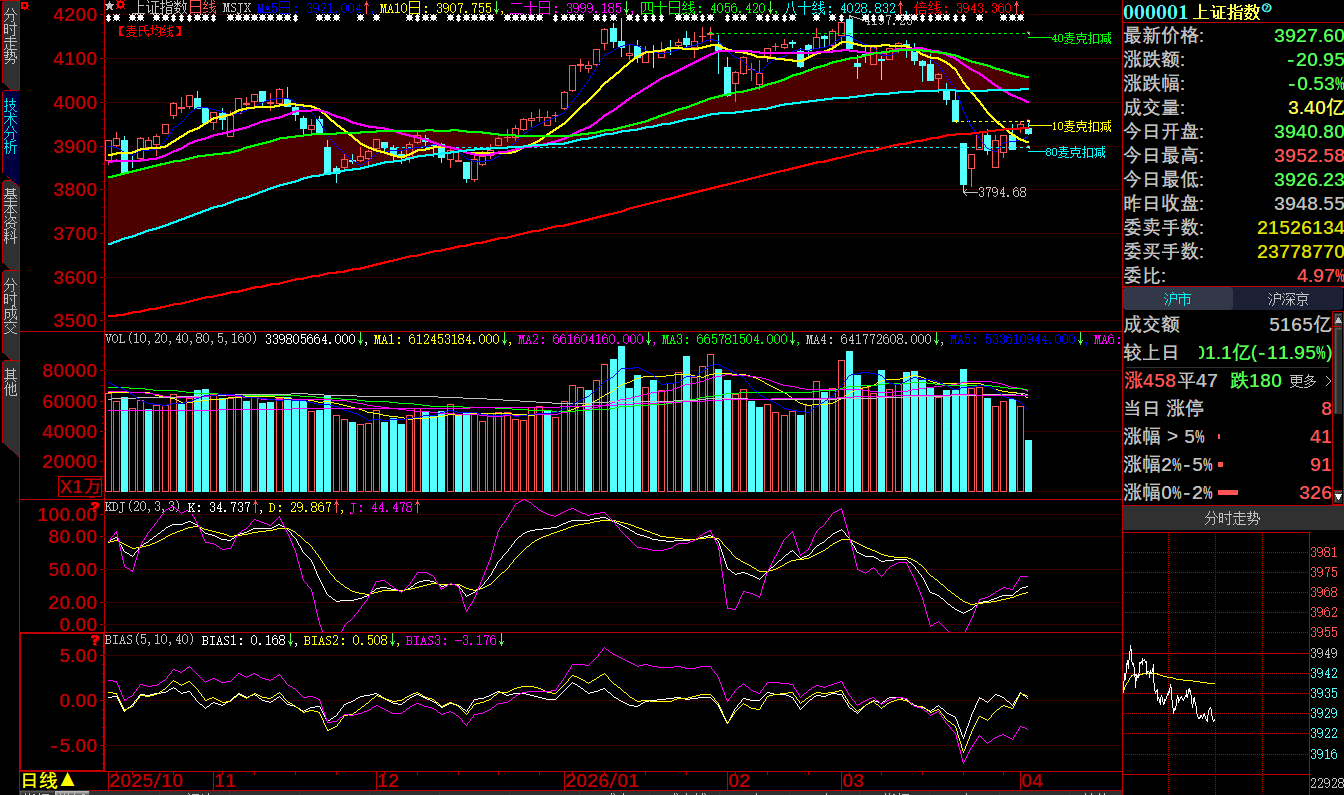Click the 3794.68 low price marker on chart
1344x795 pixels.
click(1001, 192)
